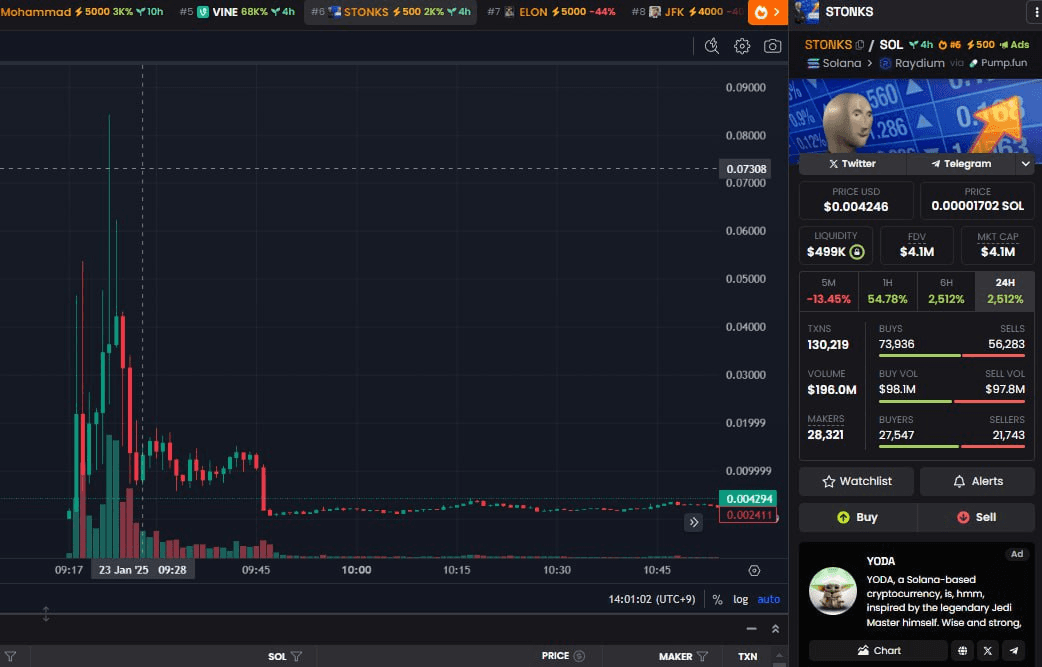
Task: Click the liquidity lock icon
Action: [857, 252]
